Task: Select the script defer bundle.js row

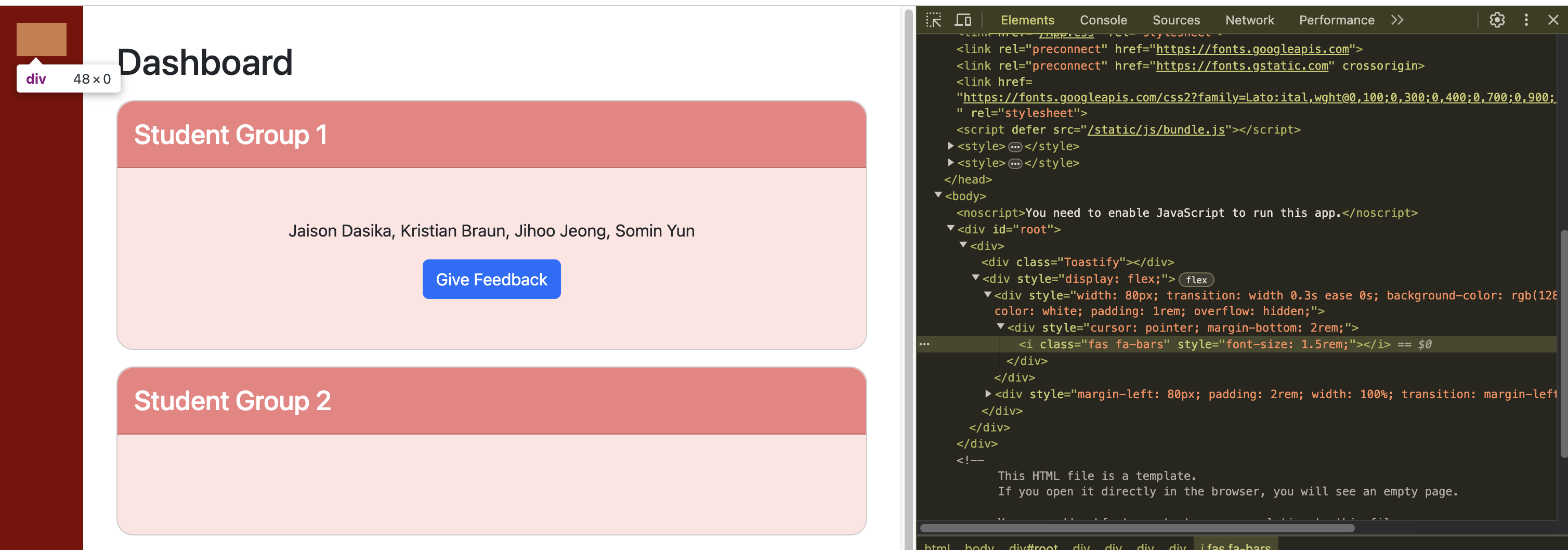Action: point(1128,129)
